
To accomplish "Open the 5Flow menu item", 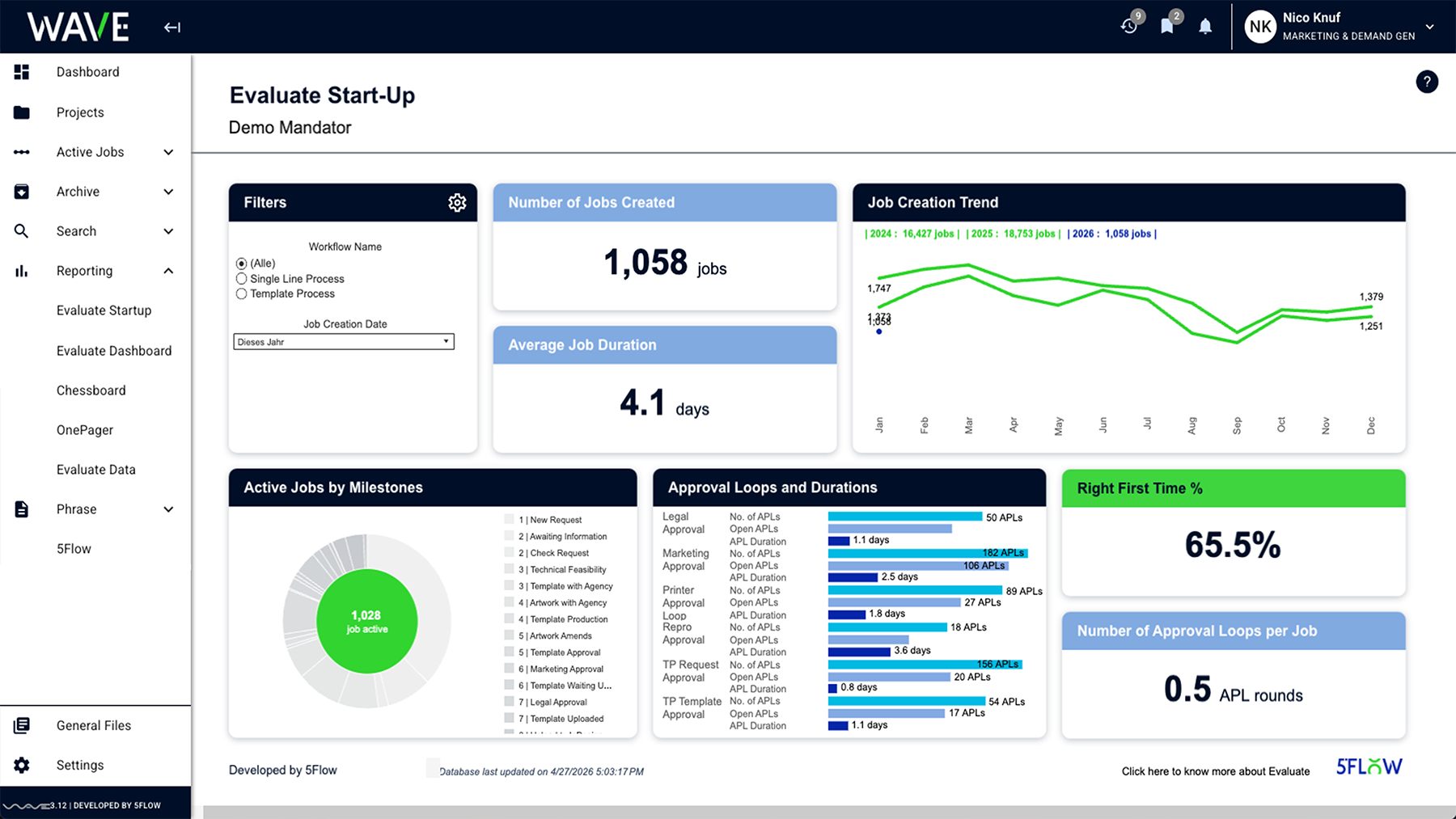I will 74,549.
